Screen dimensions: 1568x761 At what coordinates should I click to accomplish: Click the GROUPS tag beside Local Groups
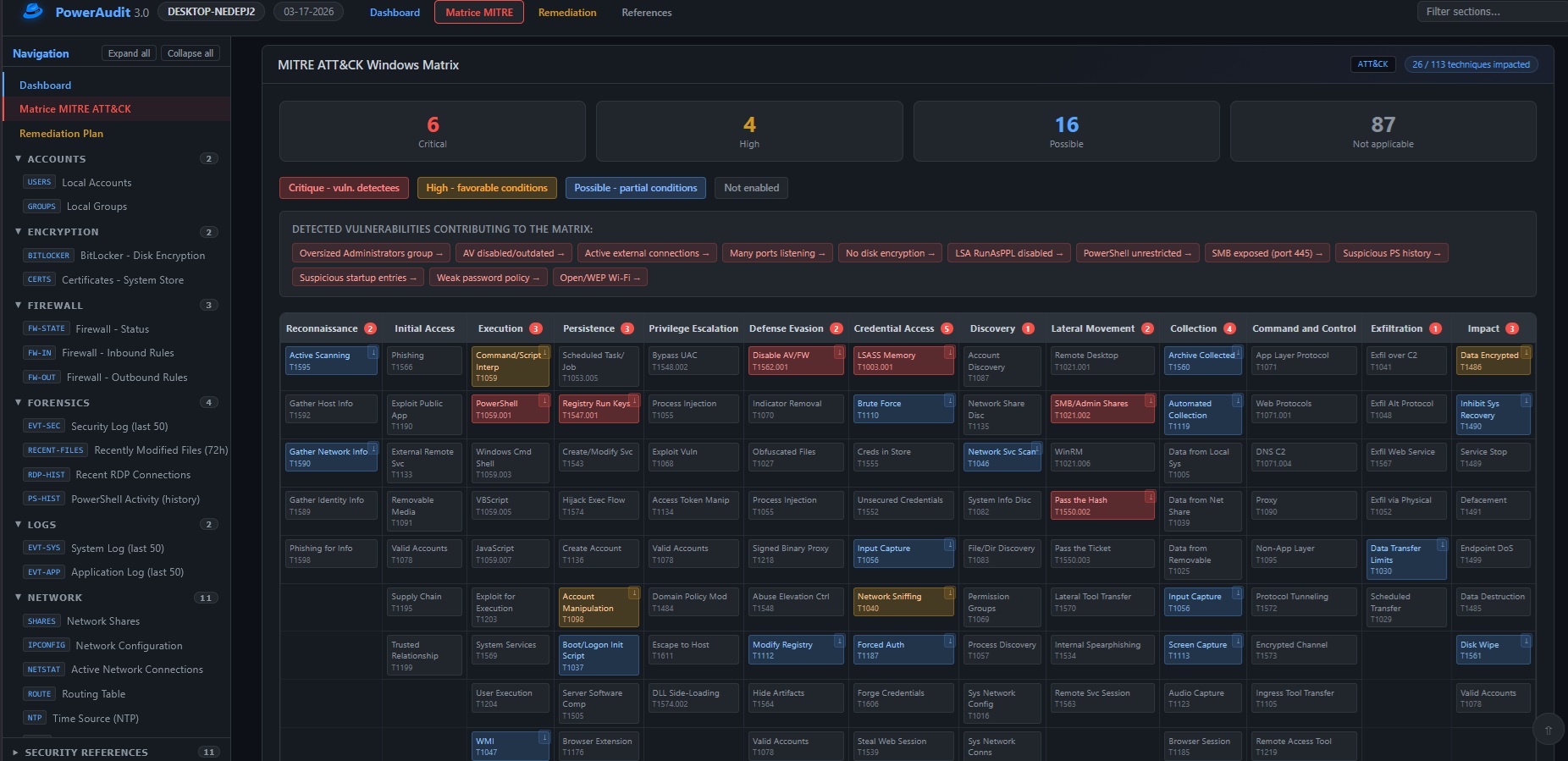[x=41, y=207]
